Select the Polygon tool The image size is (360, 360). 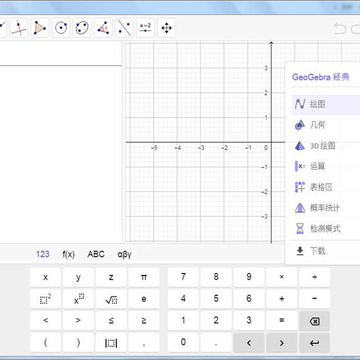point(40,28)
